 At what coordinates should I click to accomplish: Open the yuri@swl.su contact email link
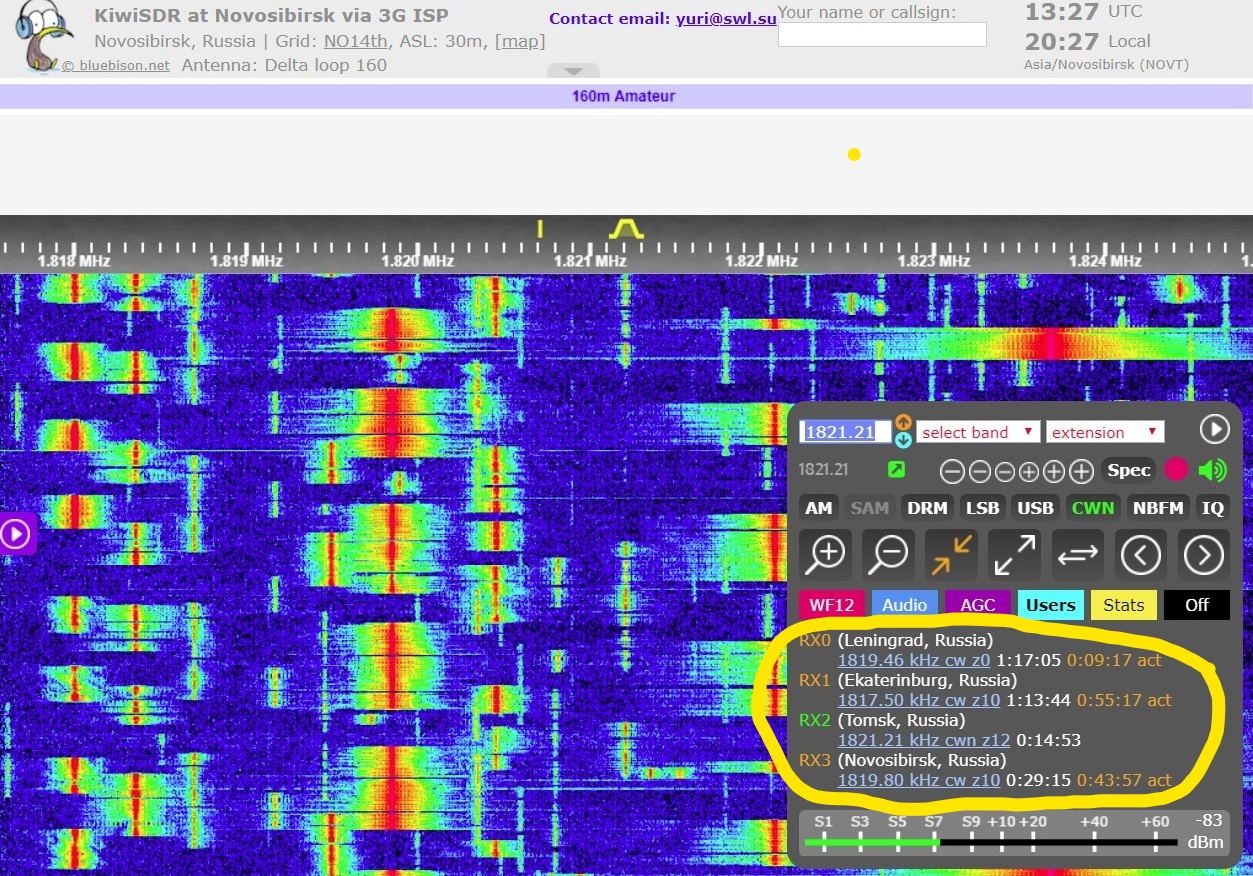click(x=726, y=18)
